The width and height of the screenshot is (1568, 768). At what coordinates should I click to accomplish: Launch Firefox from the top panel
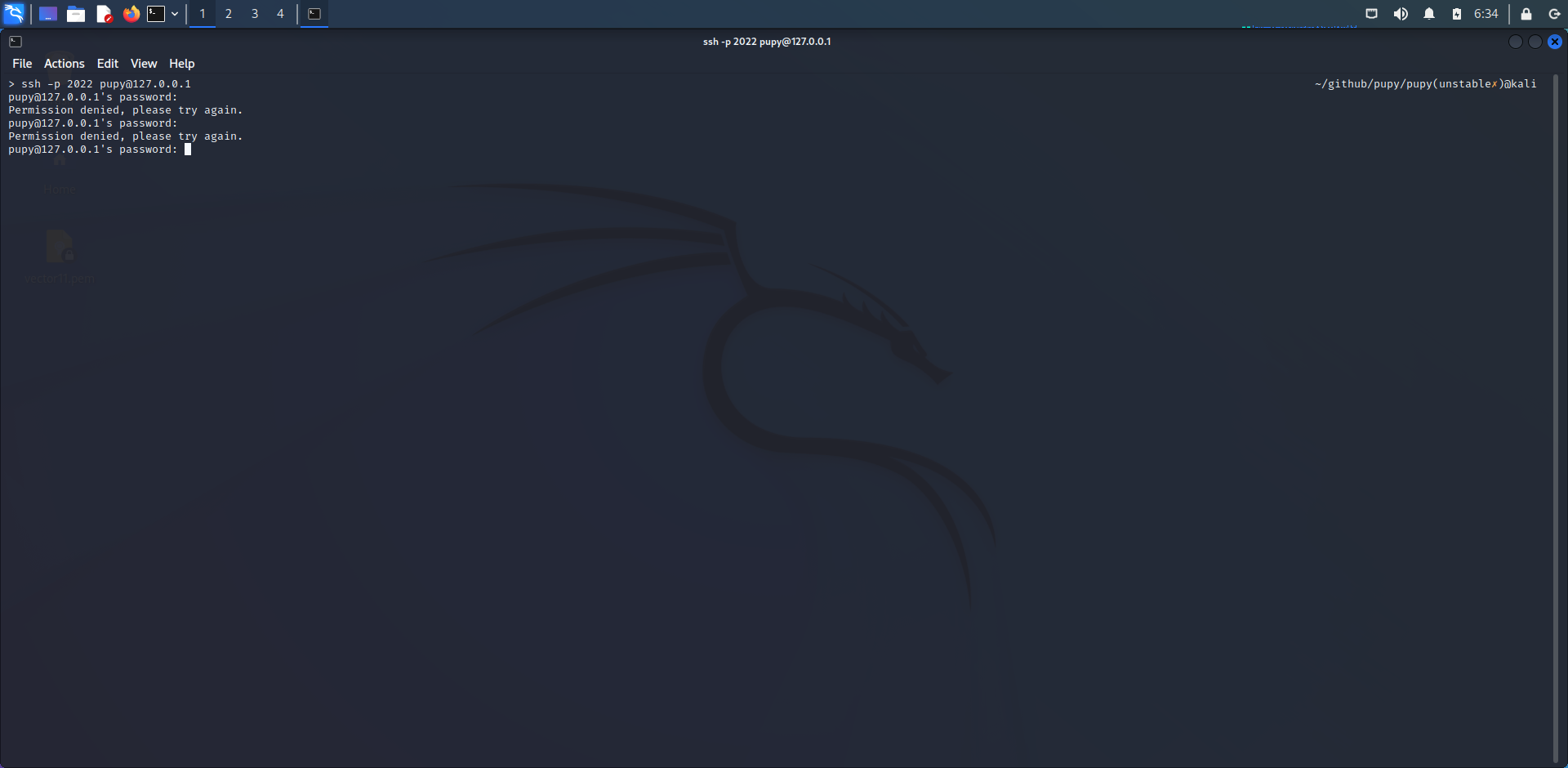[x=131, y=14]
